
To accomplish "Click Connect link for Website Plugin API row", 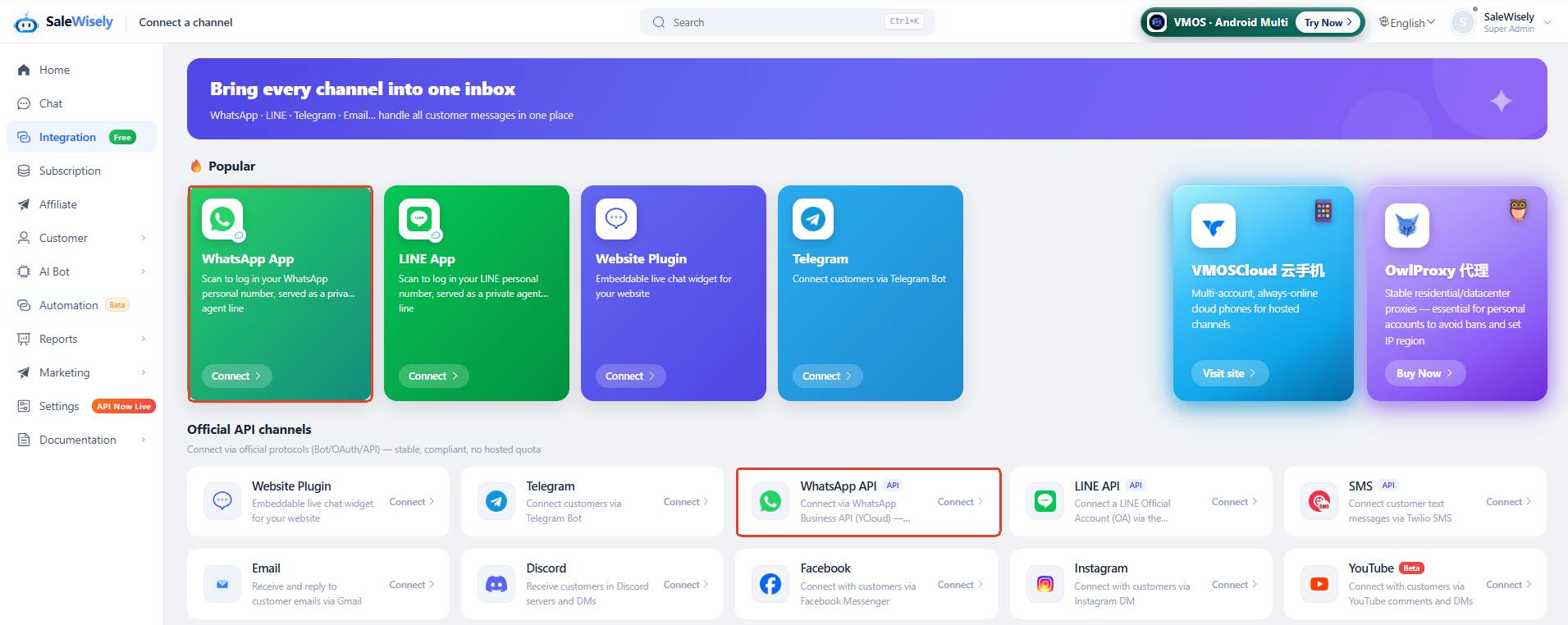I will (412, 502).
